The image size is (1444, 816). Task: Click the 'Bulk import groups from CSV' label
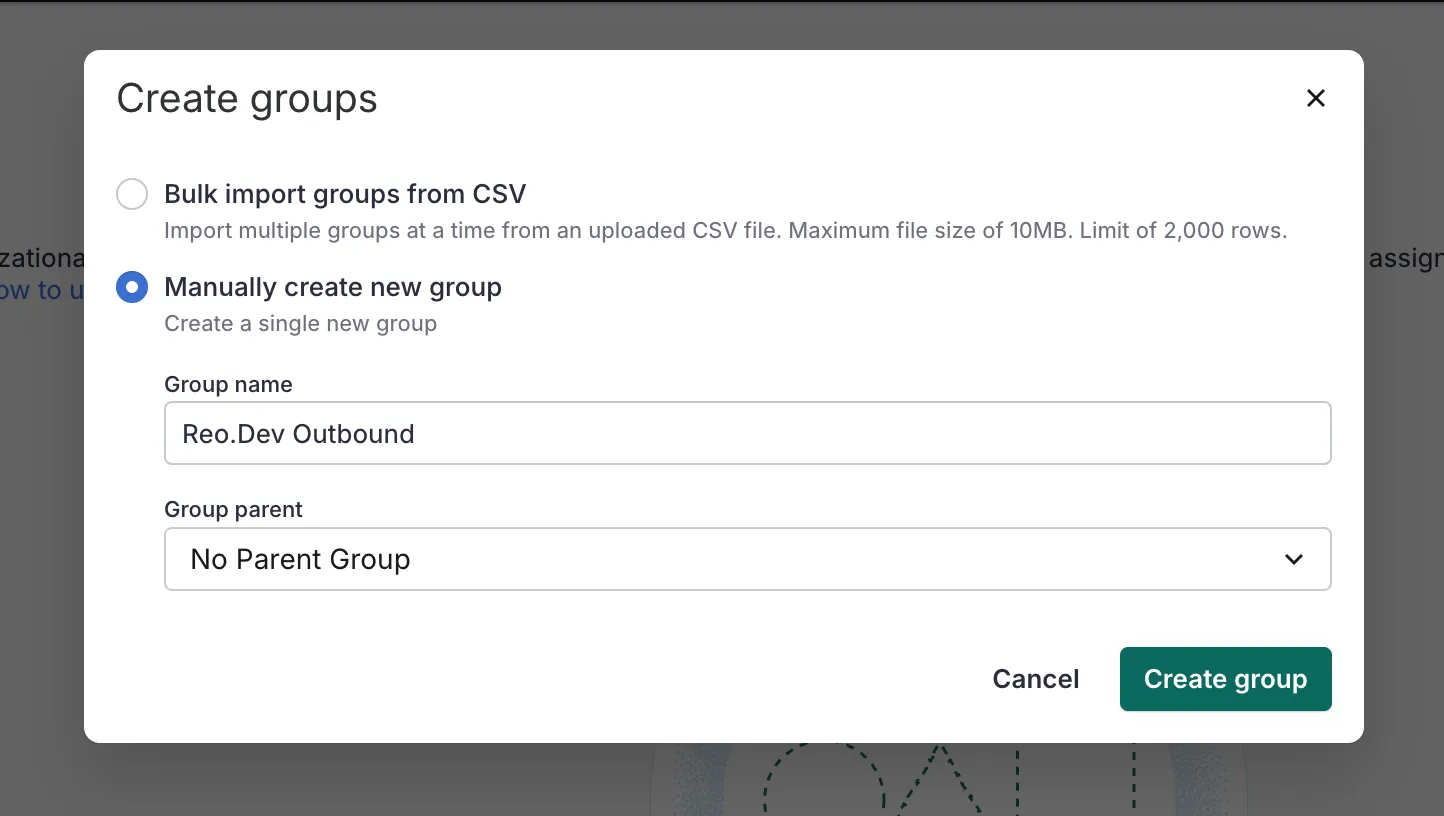[345, 194]
